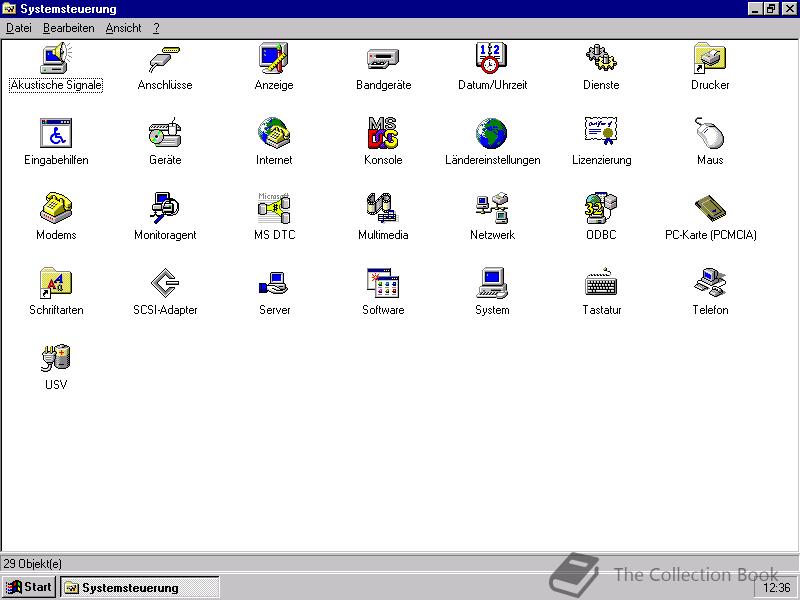
Task: Open the Anschlüsse control panel icon
Action: tap(165, 59)
